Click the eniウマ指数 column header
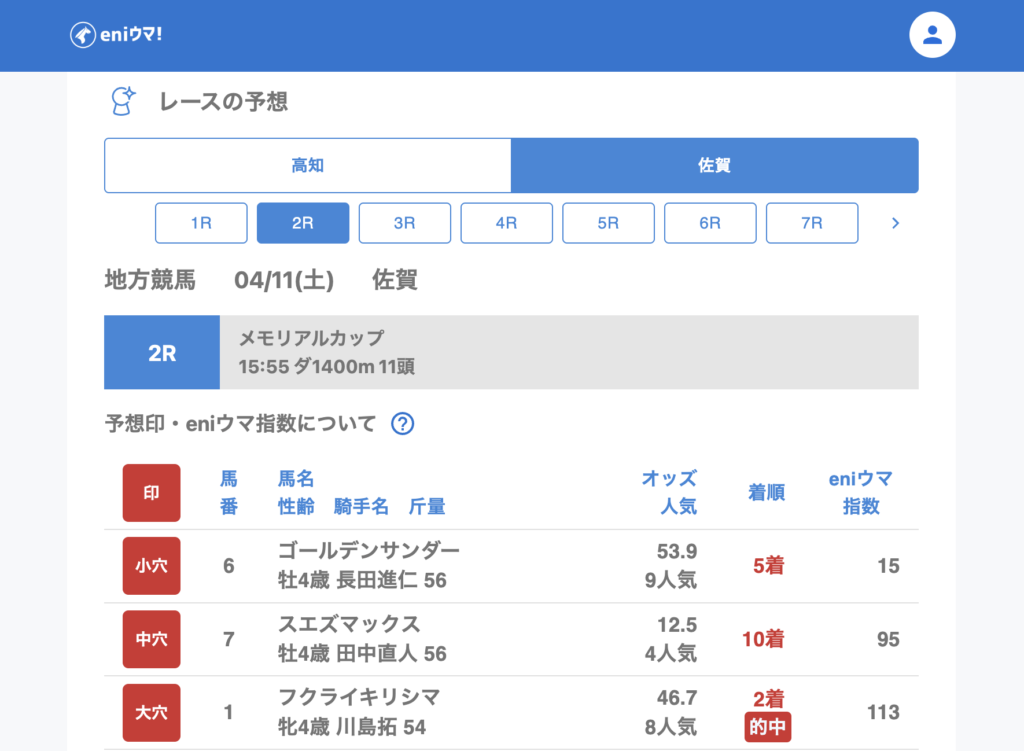Screen dimensions: 1024x751 click(x=860, y=493)
